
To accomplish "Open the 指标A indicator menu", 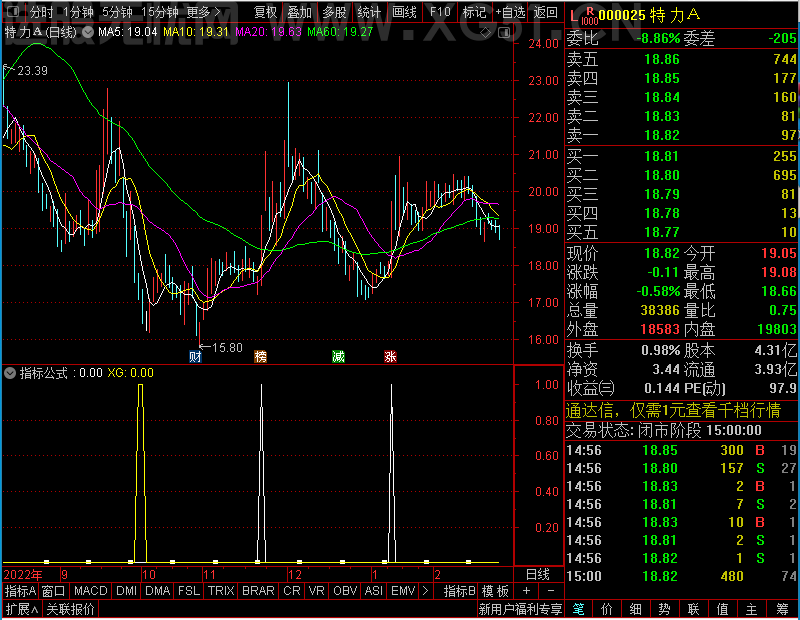I will 20,591.
